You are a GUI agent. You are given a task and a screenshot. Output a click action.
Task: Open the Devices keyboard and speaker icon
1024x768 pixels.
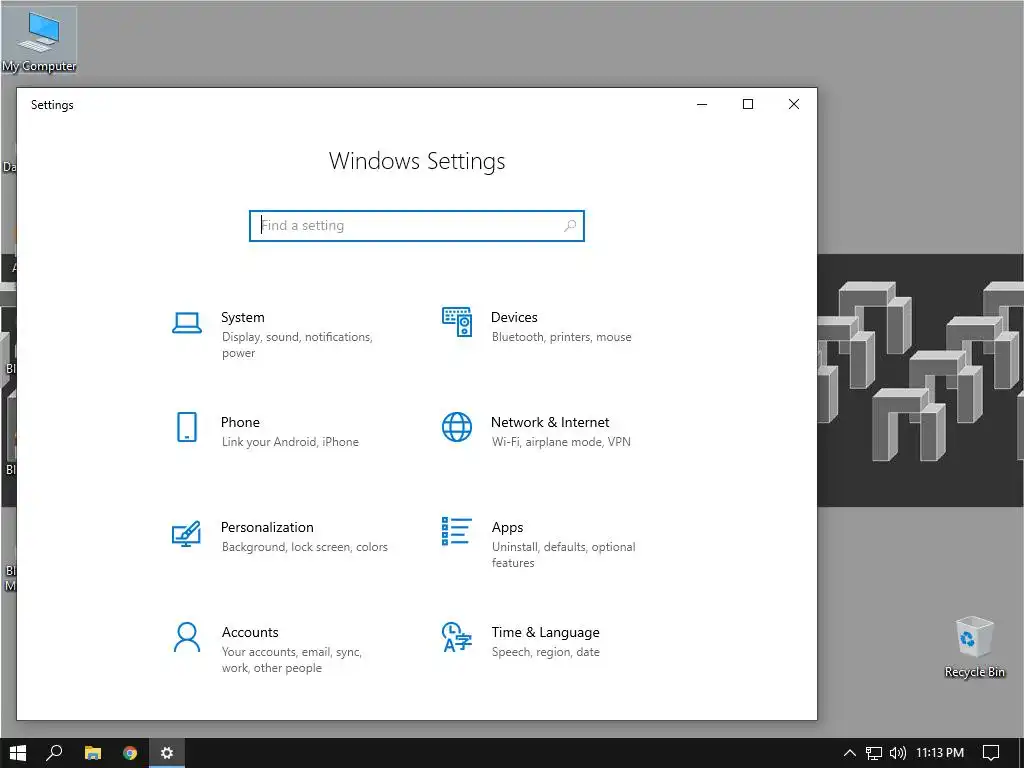tap(456, 322)
